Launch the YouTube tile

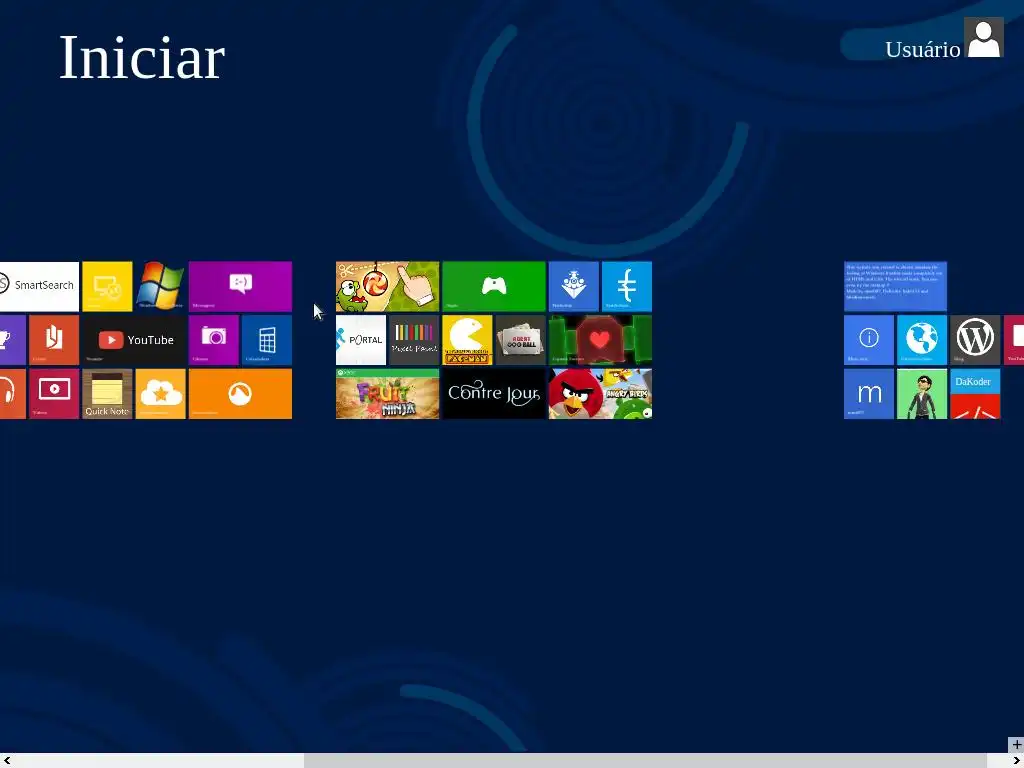134,340
